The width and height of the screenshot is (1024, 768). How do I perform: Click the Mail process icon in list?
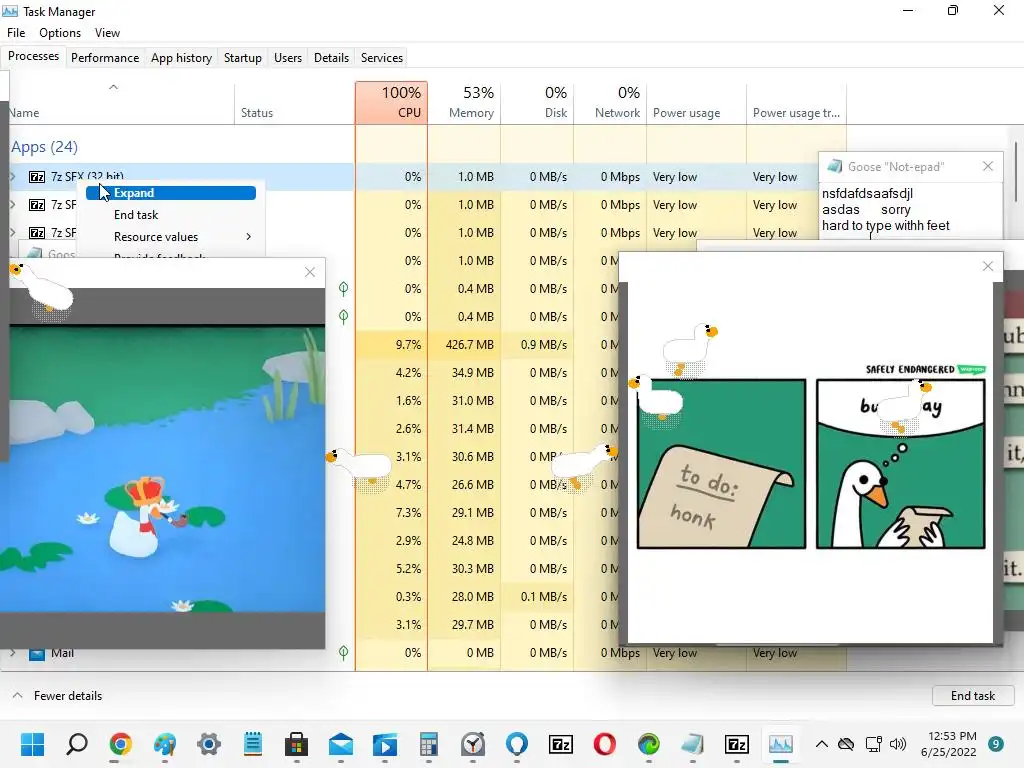click(37, 653)
